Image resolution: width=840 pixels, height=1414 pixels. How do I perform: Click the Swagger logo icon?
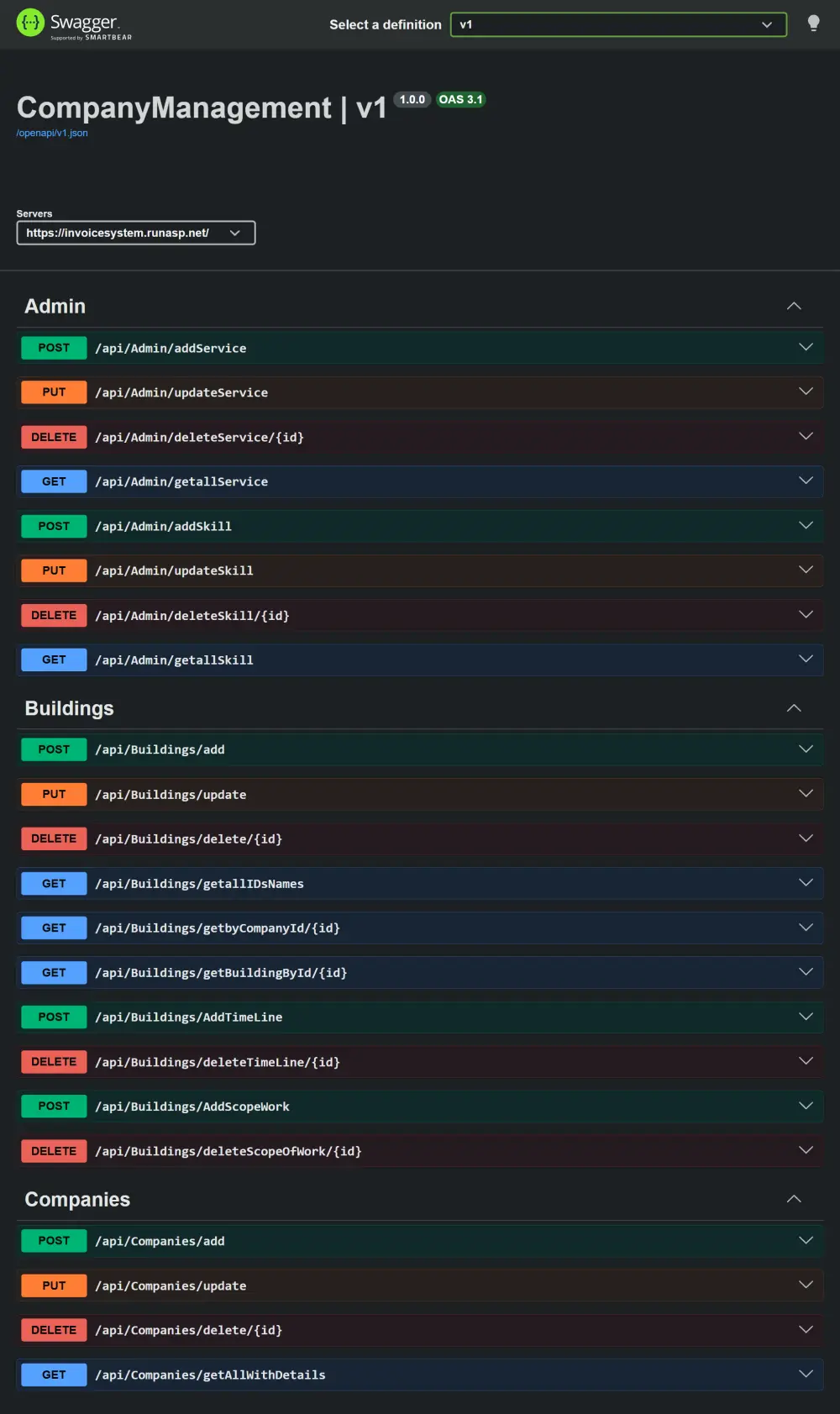[x=30, y=23]
